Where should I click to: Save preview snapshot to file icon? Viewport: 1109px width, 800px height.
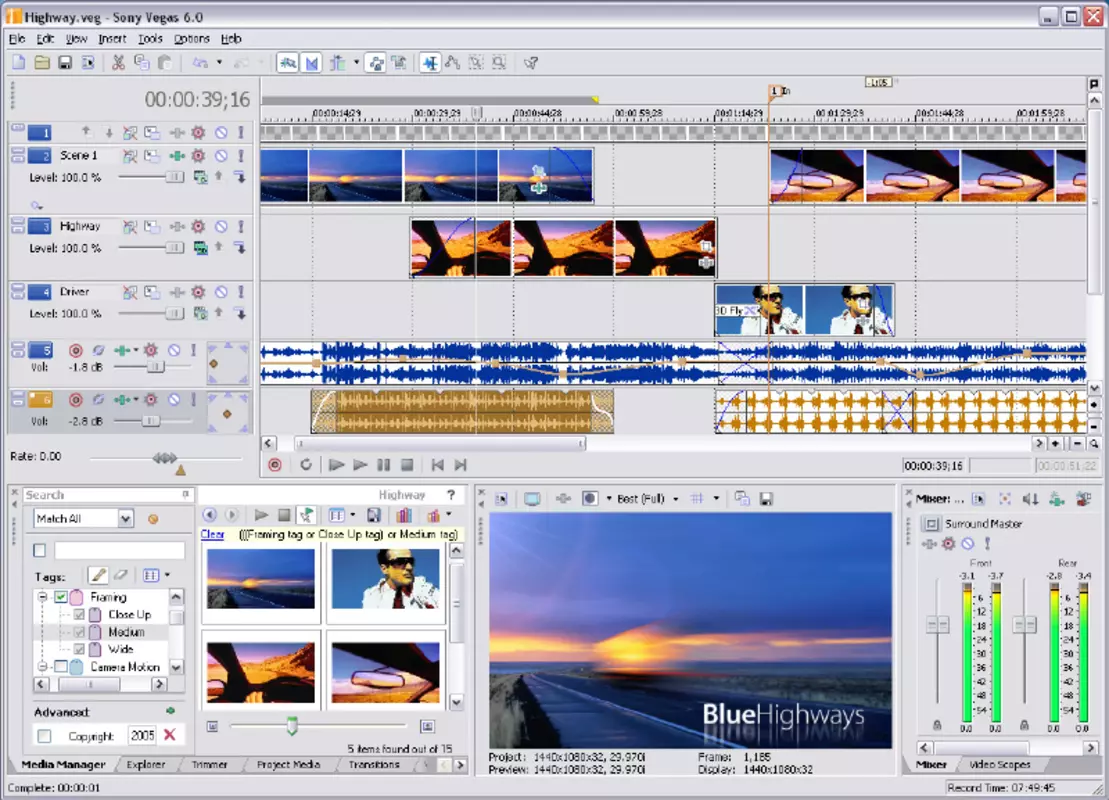point(766,499)
